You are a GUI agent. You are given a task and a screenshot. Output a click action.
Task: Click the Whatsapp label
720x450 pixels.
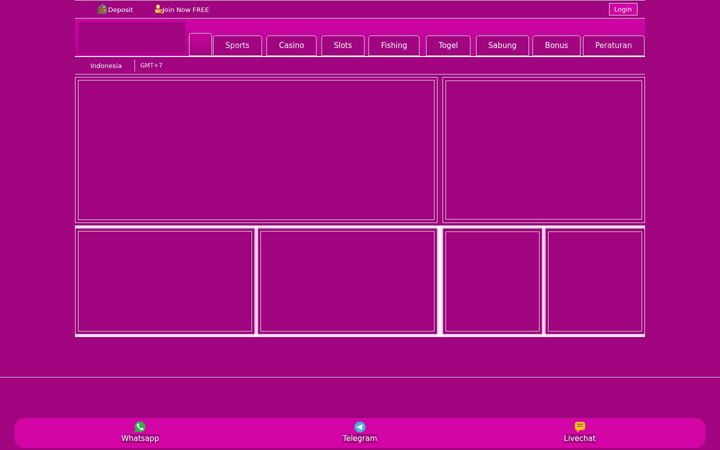pos(140,438)
